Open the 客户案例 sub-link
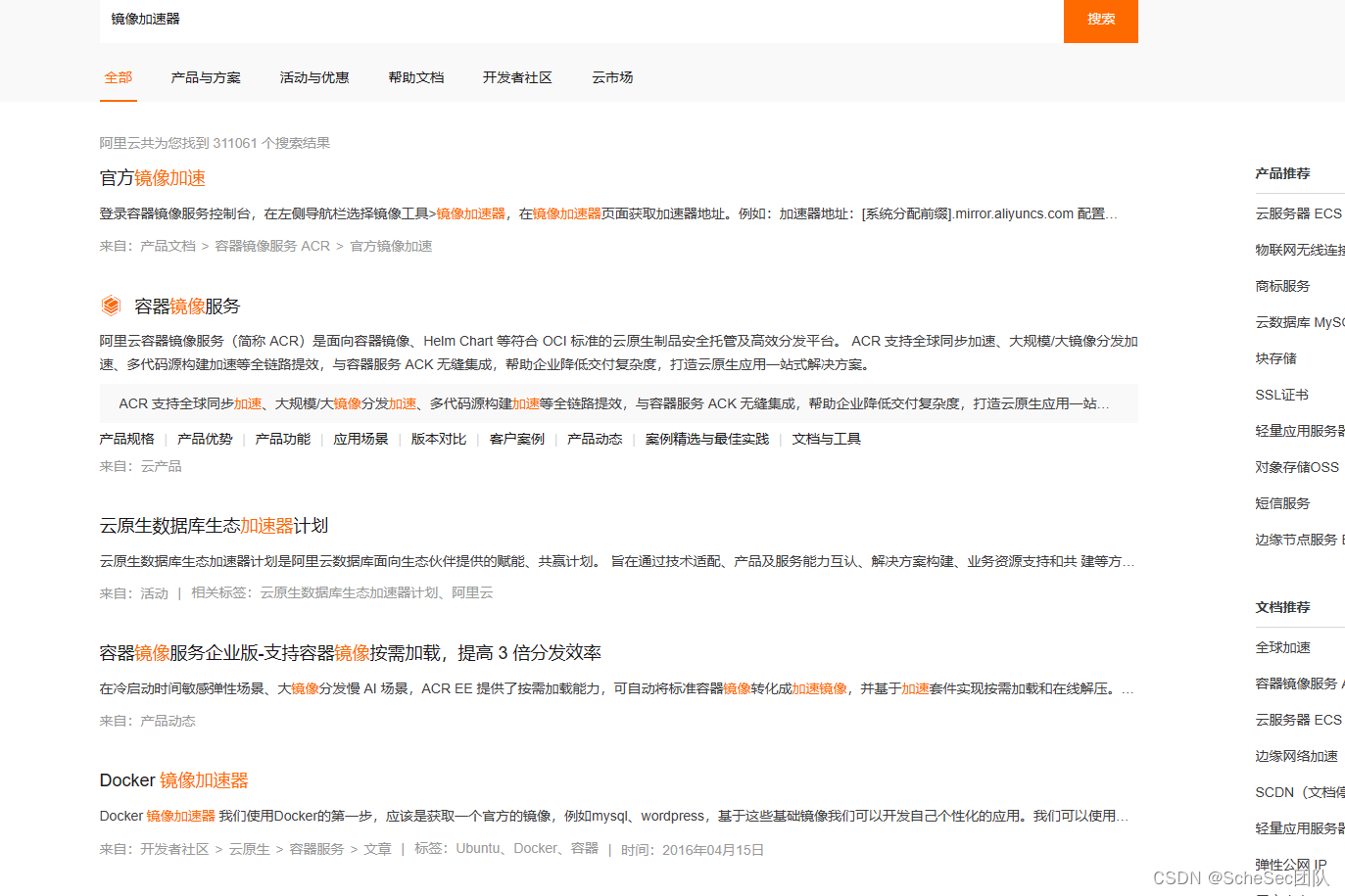This screenshot has width=1345, height=896. point(517,439)
